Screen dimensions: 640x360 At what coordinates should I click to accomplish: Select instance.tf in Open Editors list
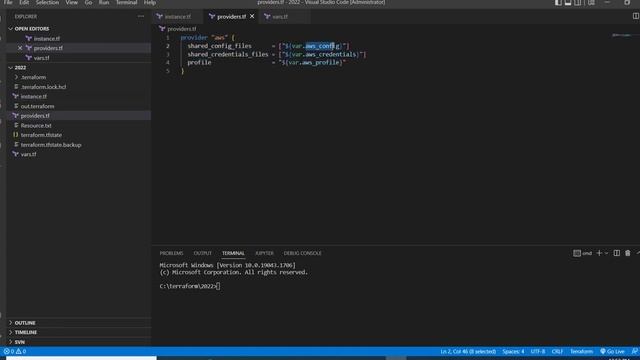47,38
